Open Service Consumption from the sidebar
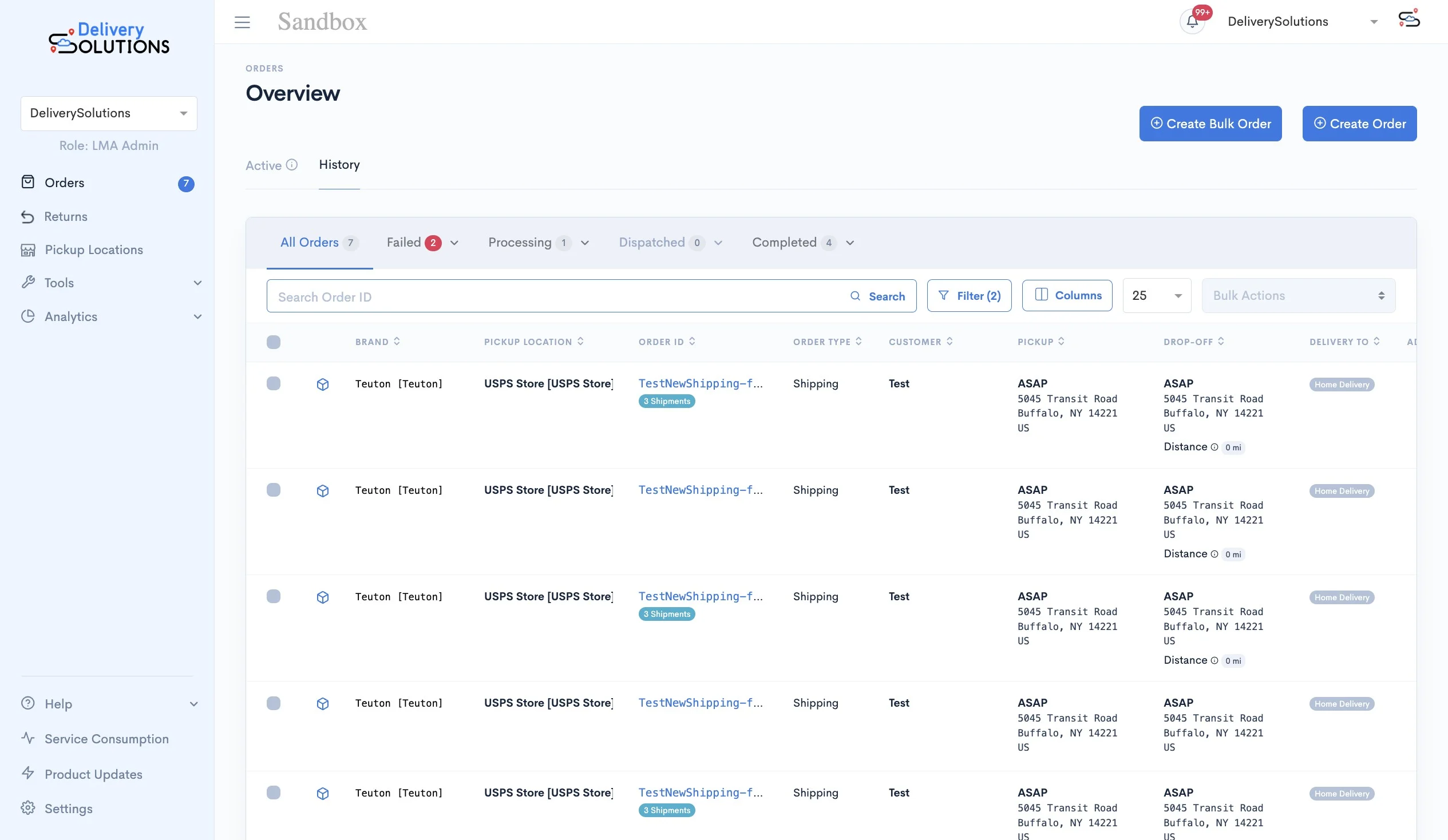The width and height of the screenshot is (1448, 840). click(106, 739)
